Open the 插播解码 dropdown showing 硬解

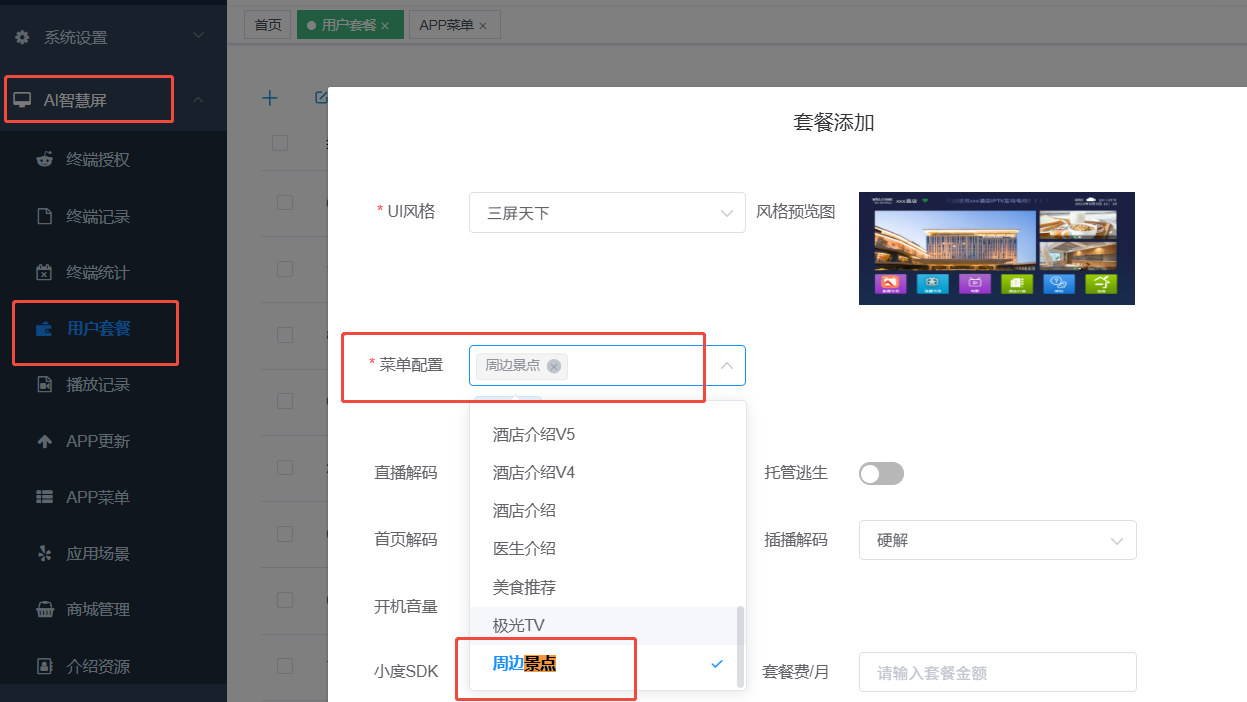pyautogui.click(x=996, y=540)
